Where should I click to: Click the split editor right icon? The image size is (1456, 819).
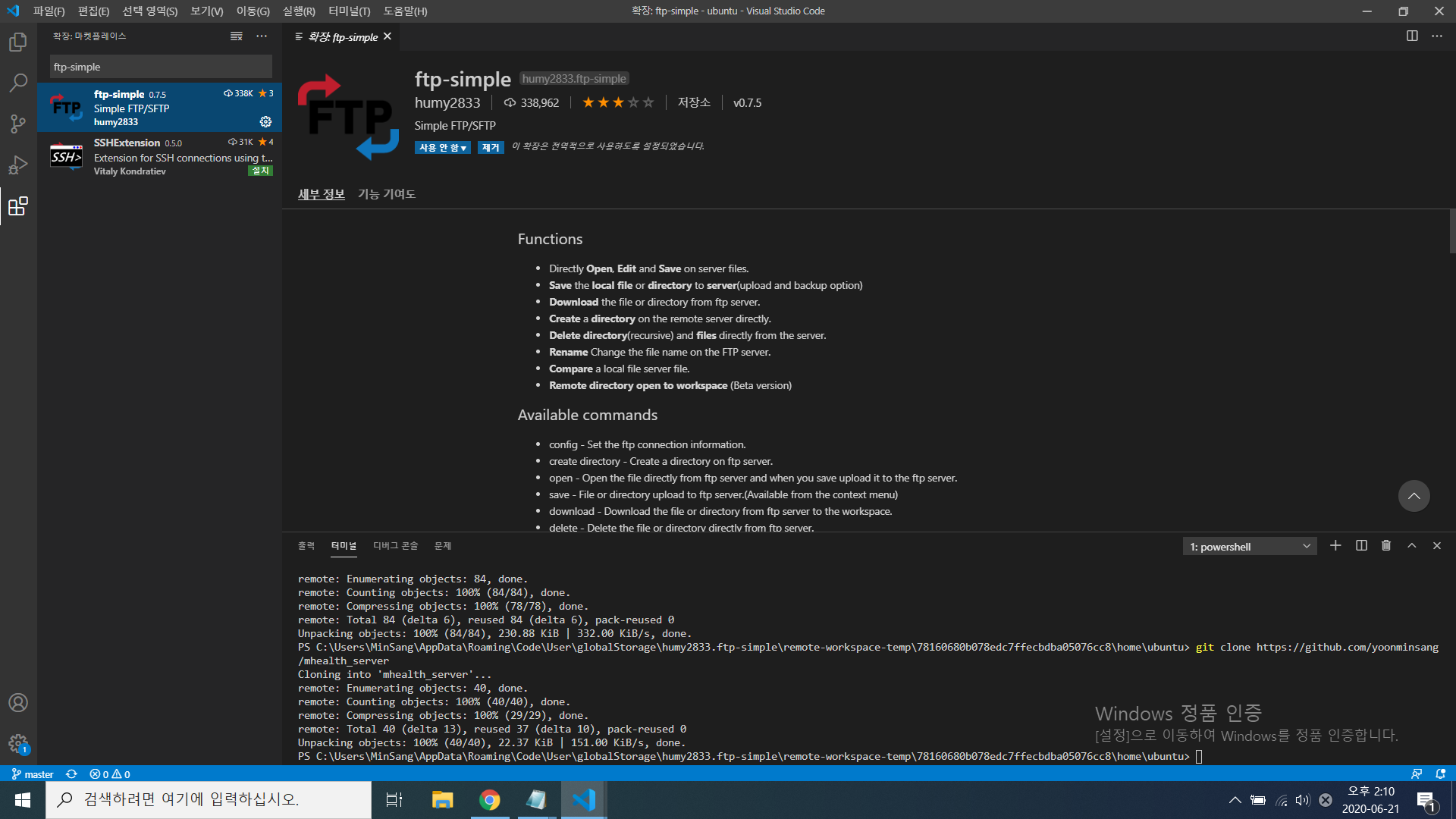[x=1412, y=36]
